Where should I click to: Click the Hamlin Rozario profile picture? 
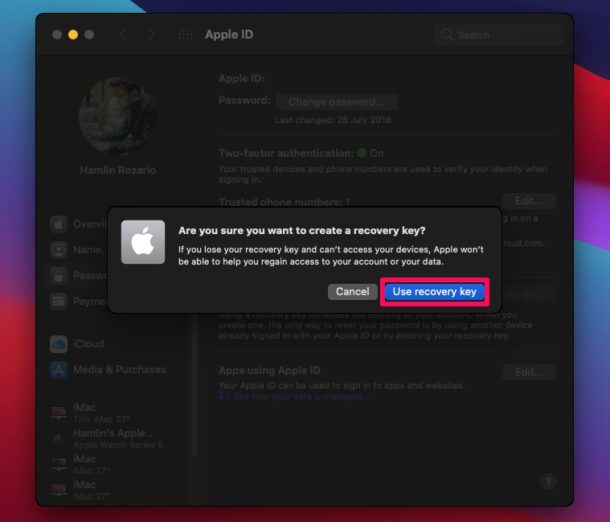pos(118,116)
